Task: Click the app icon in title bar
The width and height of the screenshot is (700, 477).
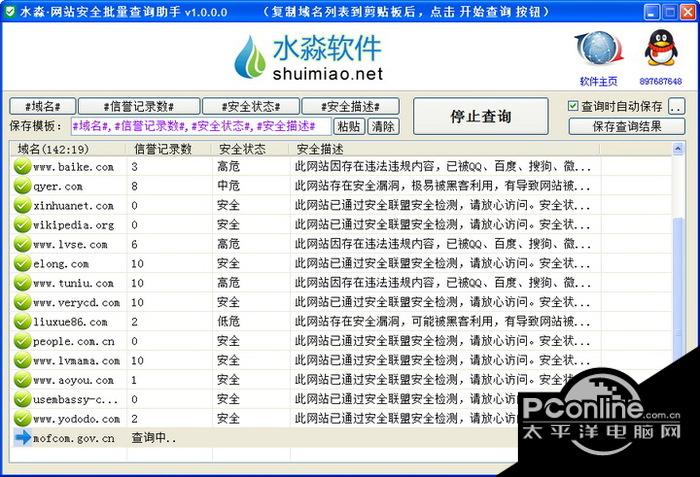Action: click(8, 11)
